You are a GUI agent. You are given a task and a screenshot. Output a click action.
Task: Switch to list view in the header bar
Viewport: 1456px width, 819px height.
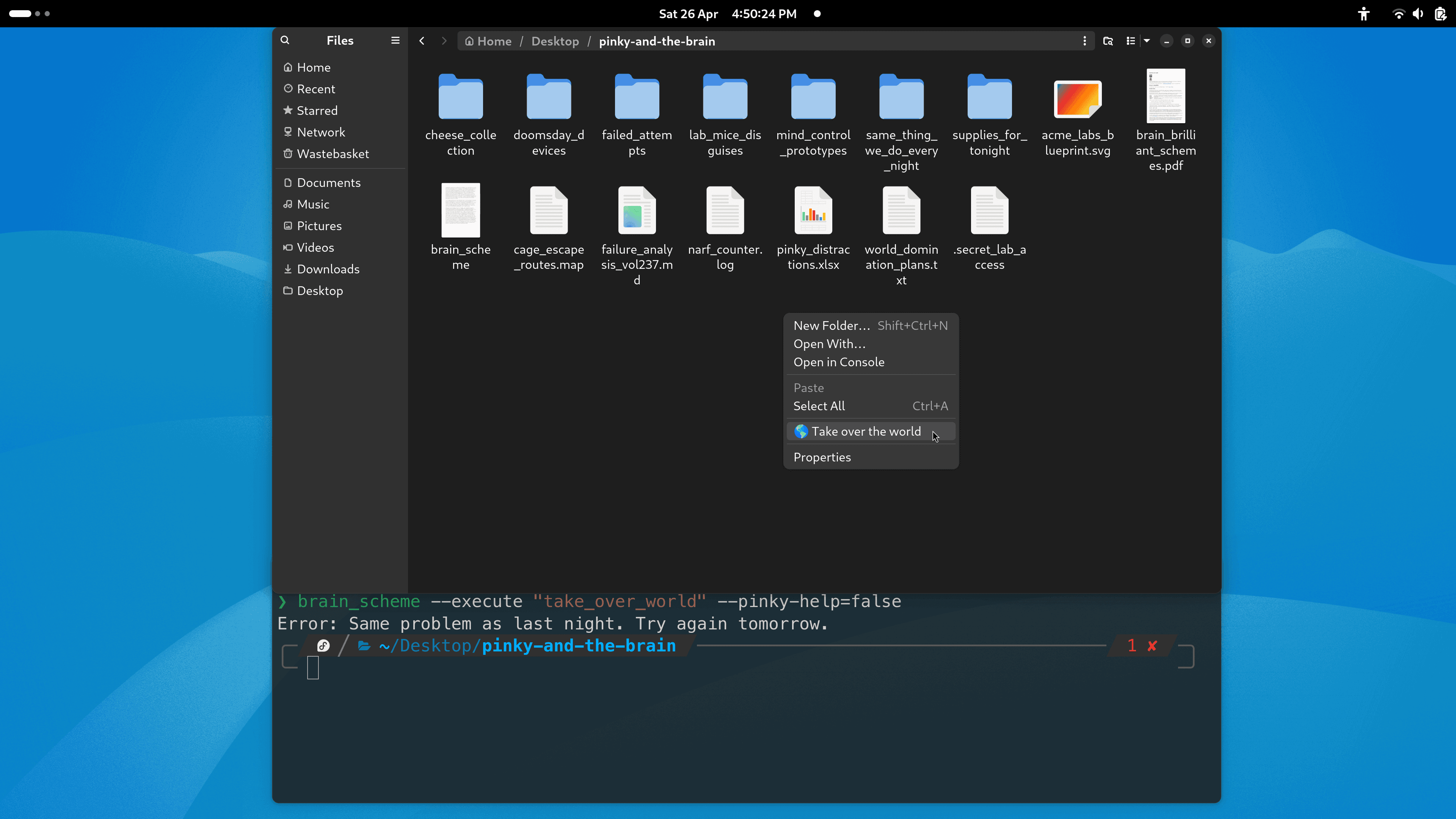click(1131, 41)
